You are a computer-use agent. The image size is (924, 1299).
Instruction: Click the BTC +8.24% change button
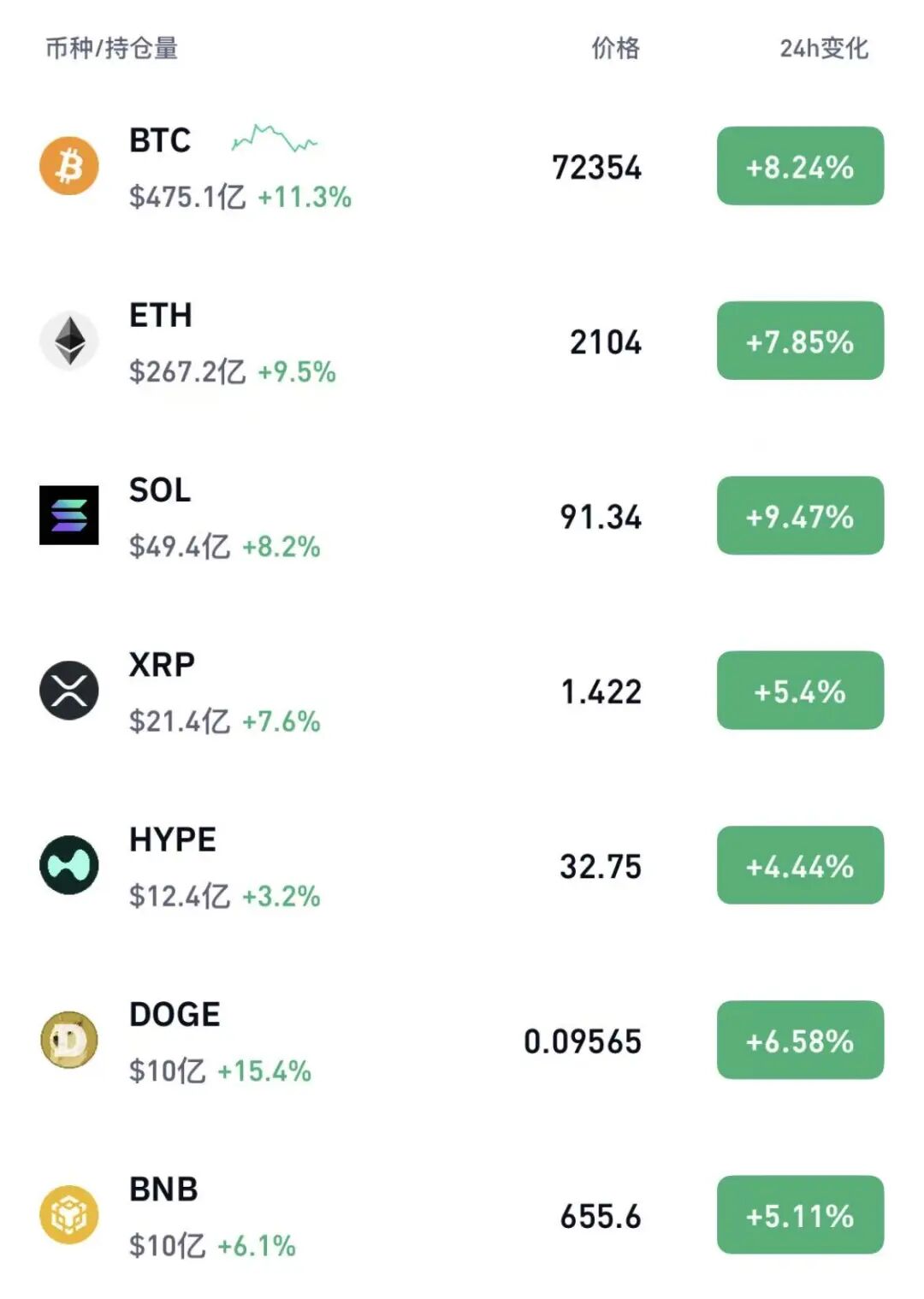800,166
